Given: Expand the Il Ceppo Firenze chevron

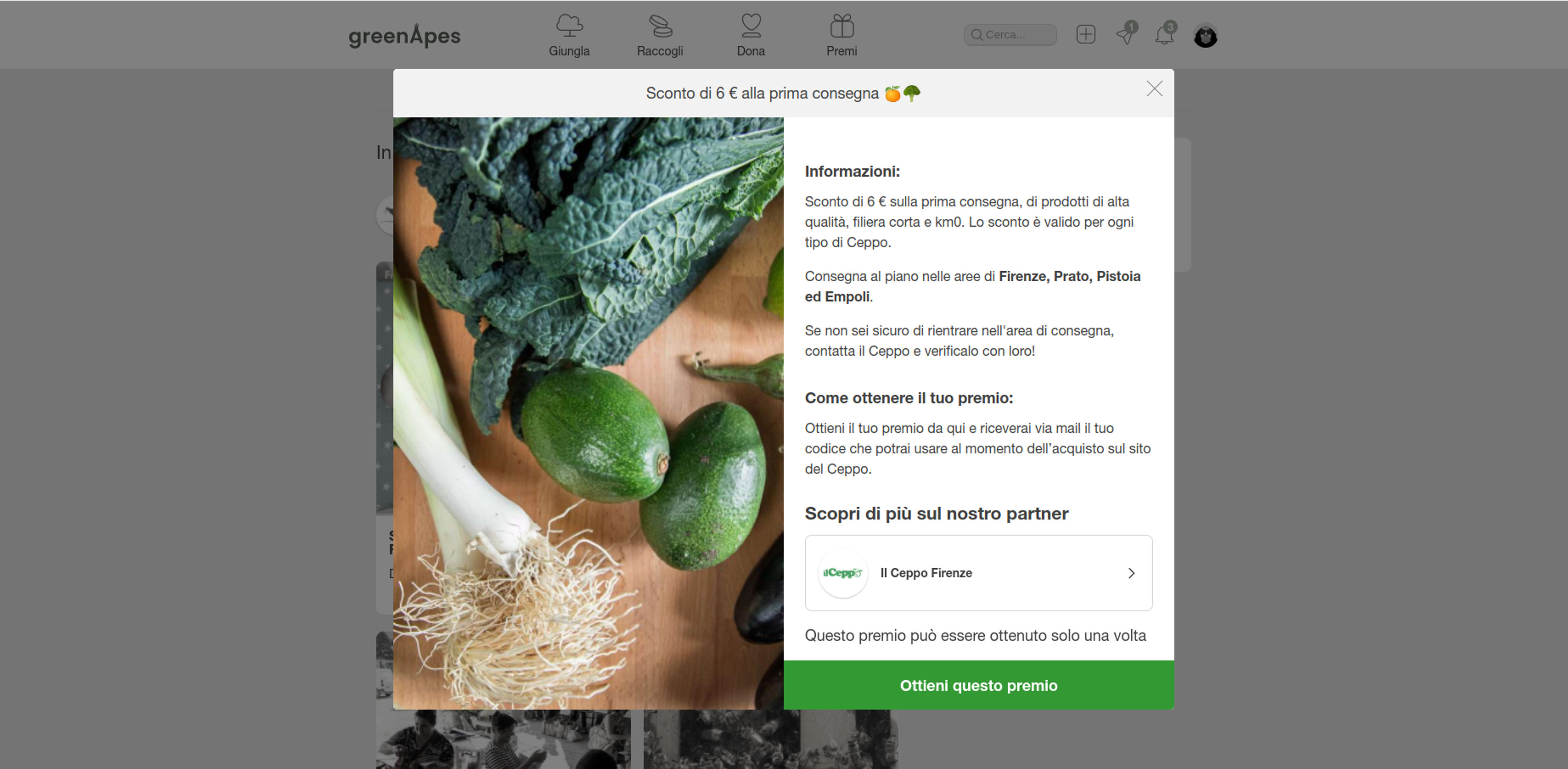Looking at the screenshot, I should click(x=1131, y=573).
